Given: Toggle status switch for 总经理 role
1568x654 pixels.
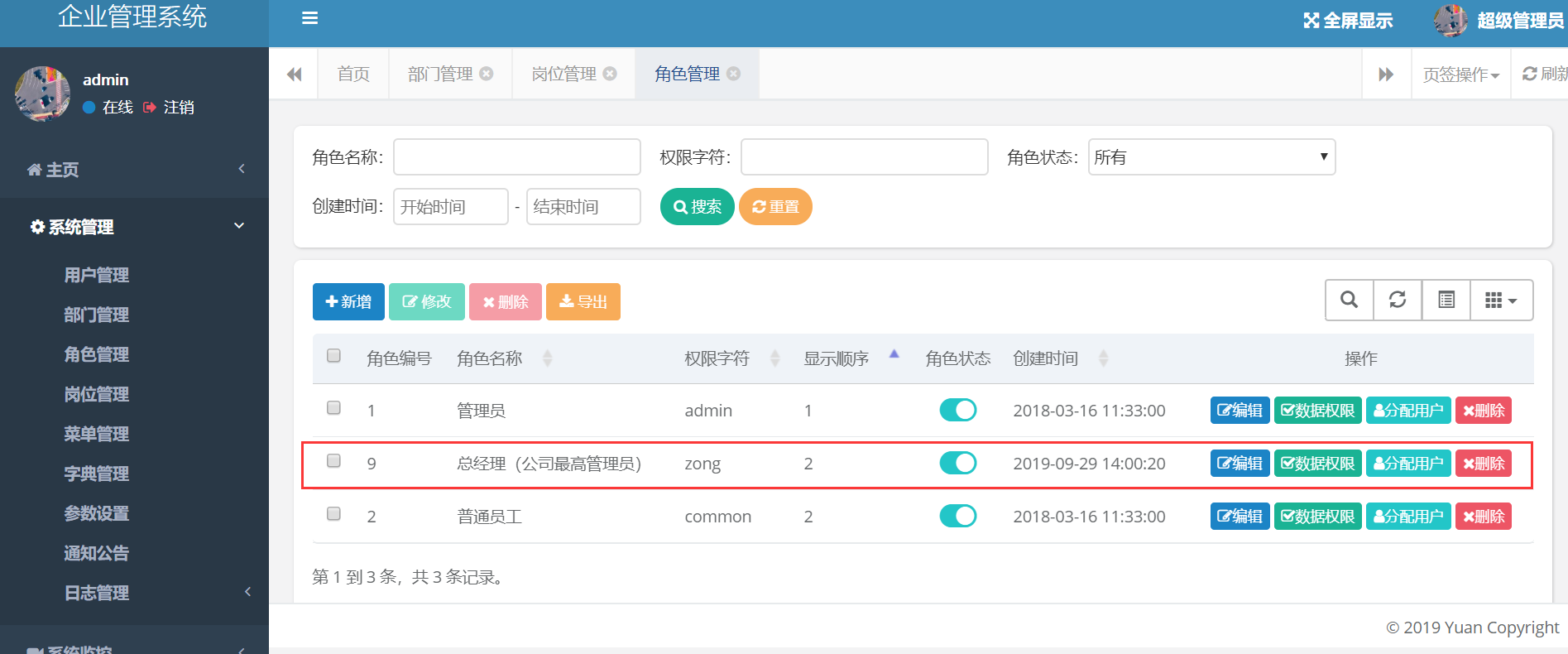Looking at the screenshot, I should [x=958, y=463].
